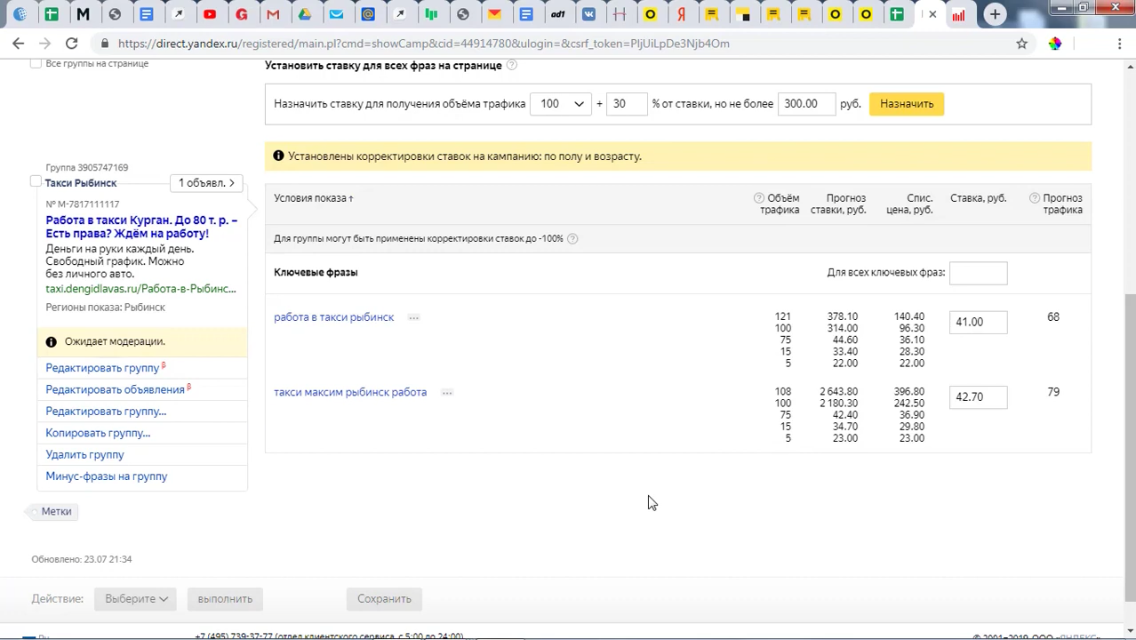Screen dimensions: 1136x640
Task: Click 'Редактировать объявления' link
Action: click(115, 390)
